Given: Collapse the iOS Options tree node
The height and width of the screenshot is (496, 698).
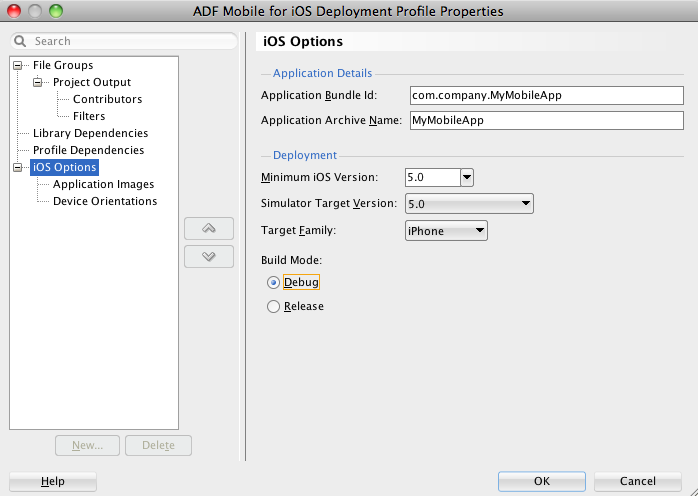Looking at the screenshot, I should (x=17, y=167).
